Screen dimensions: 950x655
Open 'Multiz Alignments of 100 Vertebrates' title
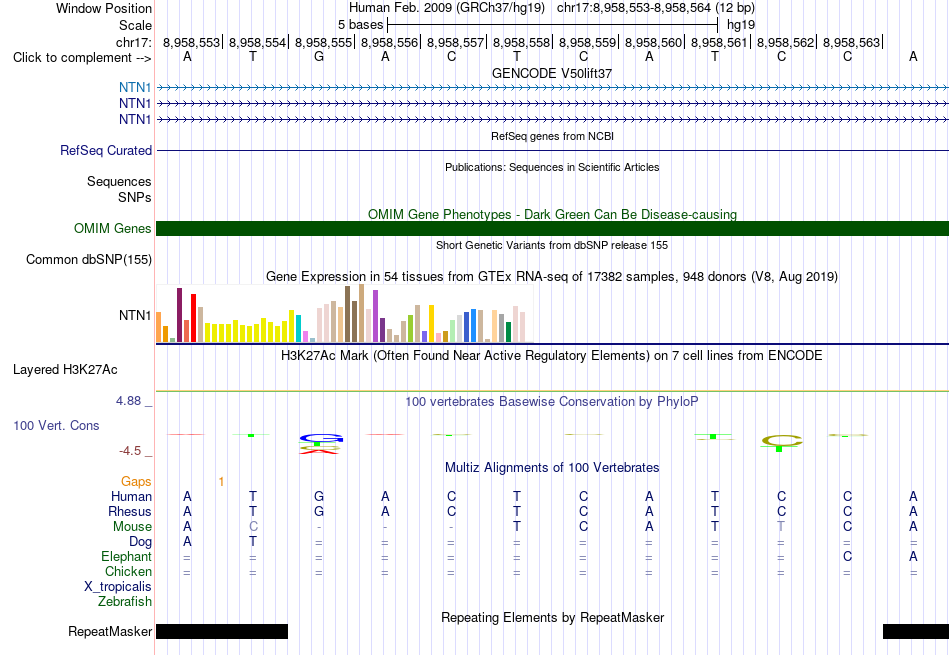click(552, 468)
